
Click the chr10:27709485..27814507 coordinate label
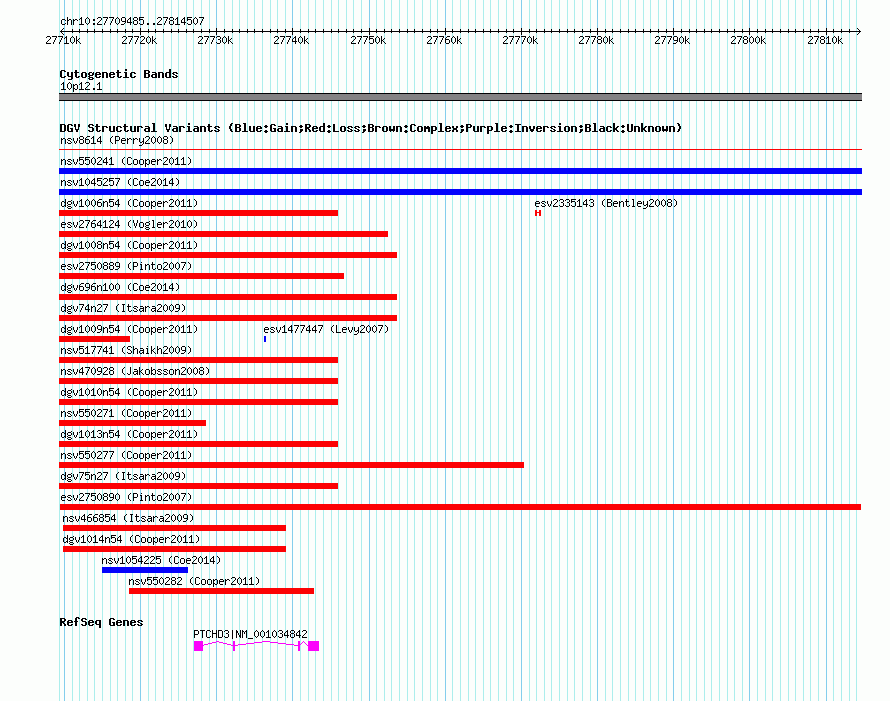coord(132,22)
